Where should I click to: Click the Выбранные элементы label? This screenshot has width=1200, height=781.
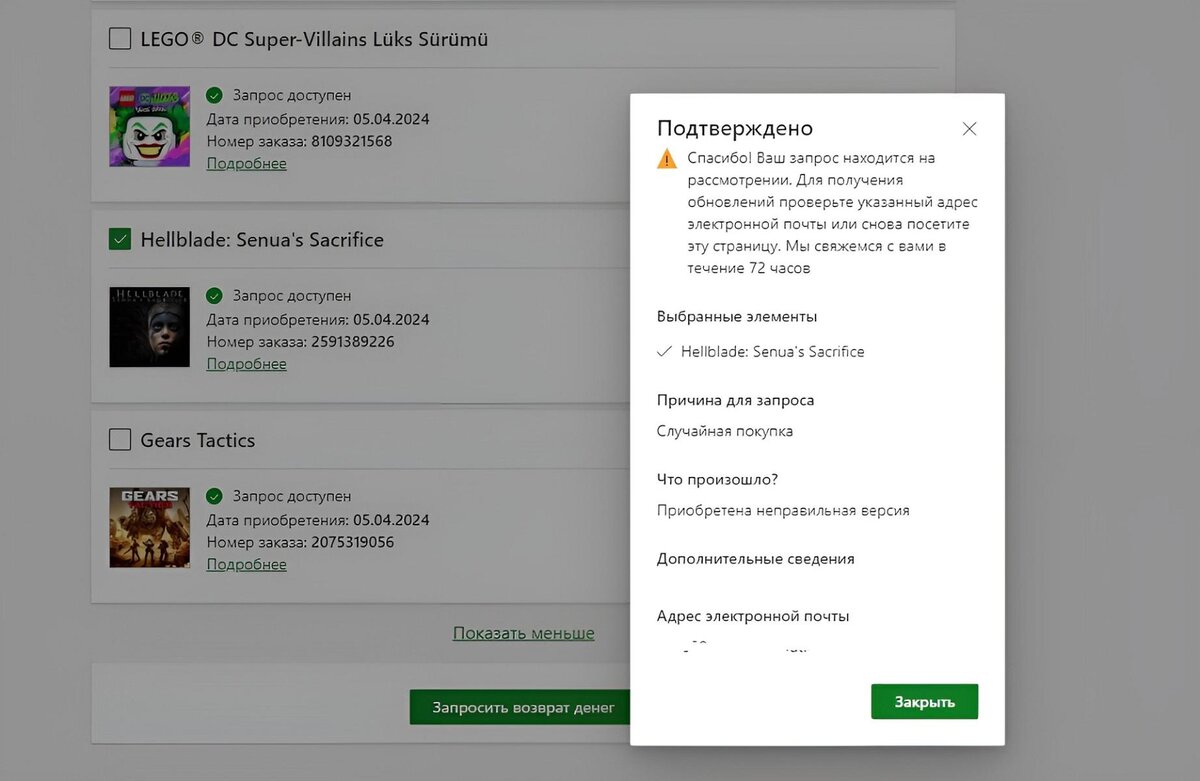[737, 316]
